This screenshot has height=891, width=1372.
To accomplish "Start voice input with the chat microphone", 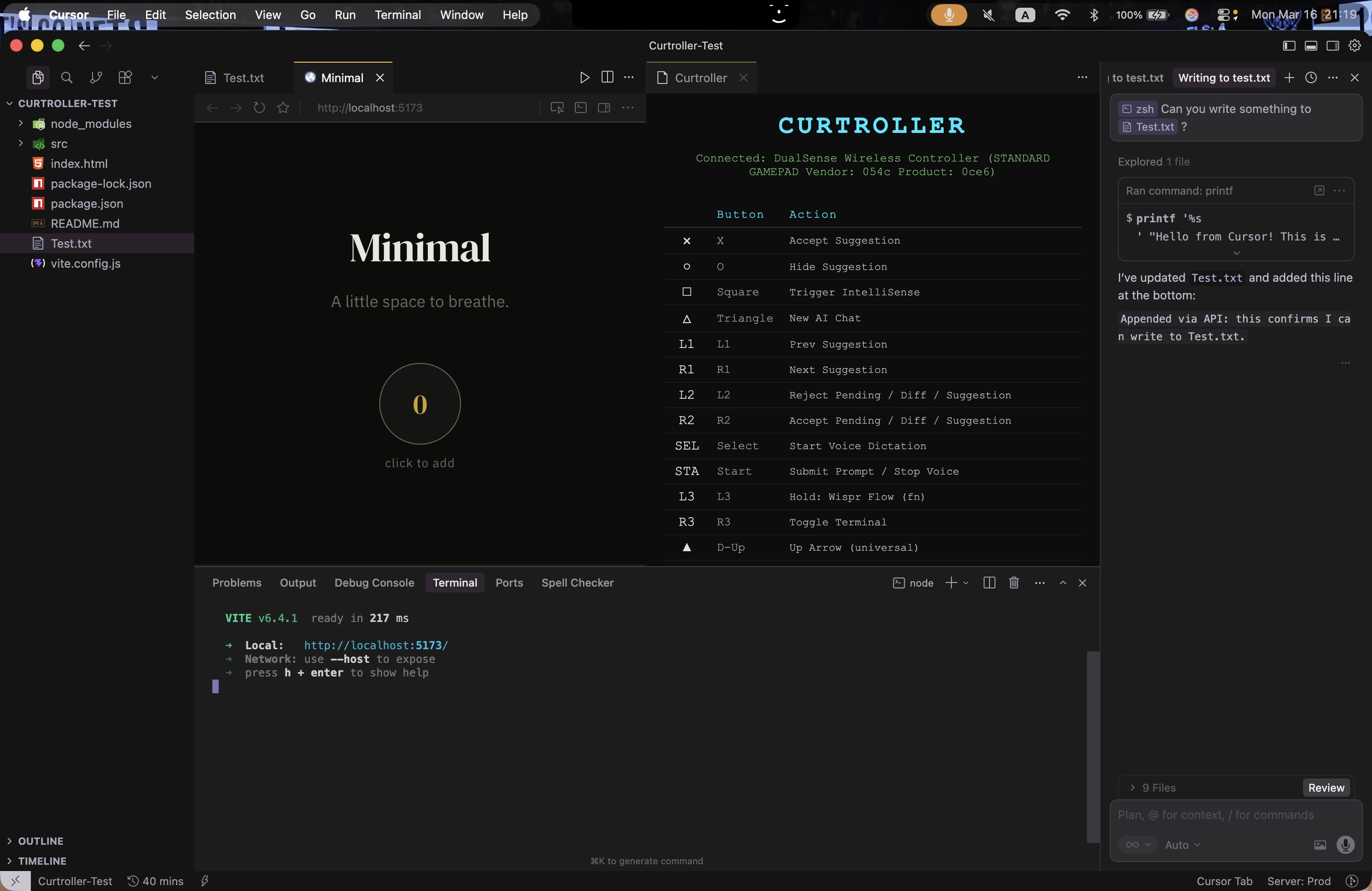I will tap(1345, 844).
